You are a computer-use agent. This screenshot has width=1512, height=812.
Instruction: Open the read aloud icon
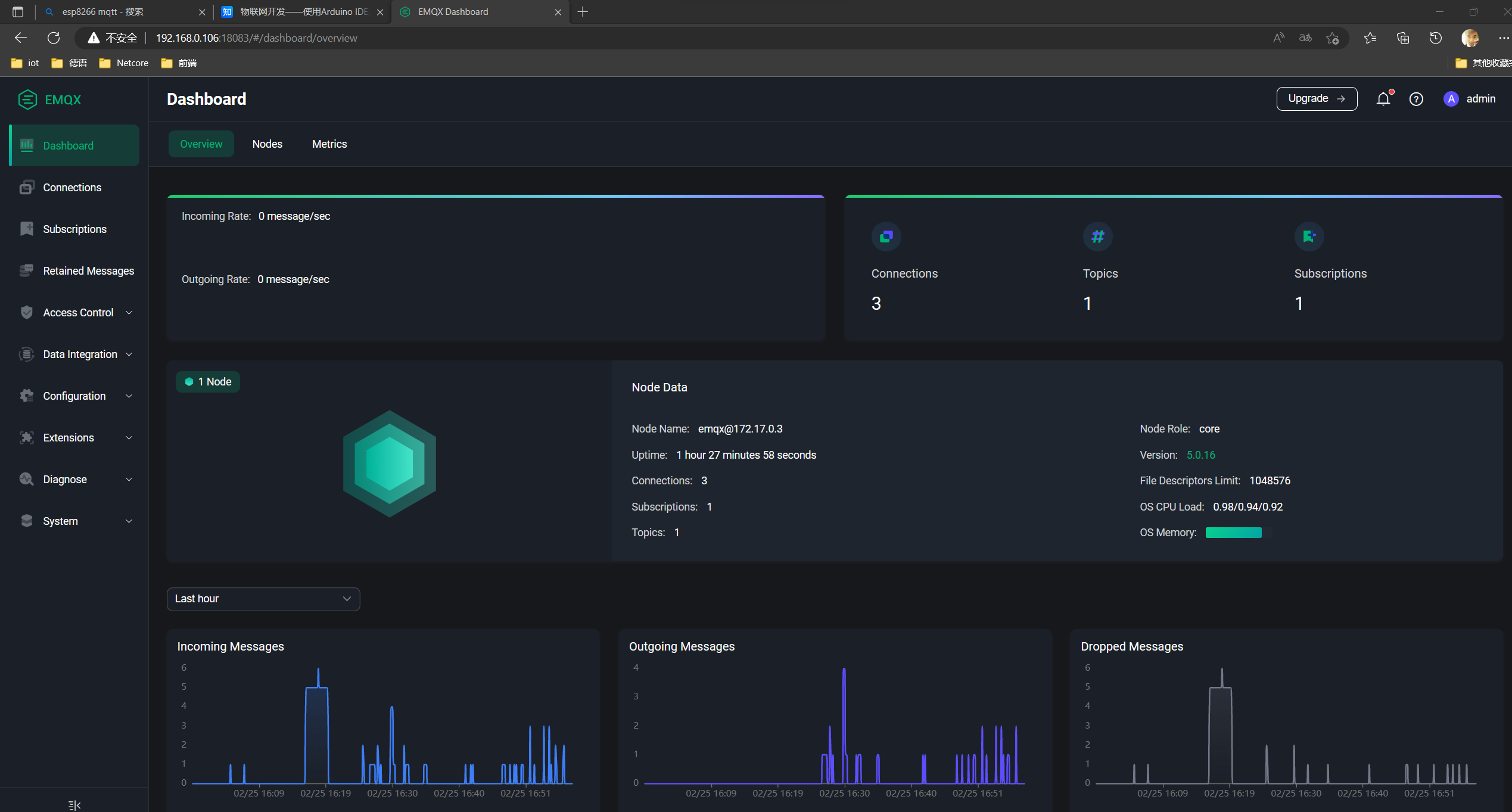(1278, 38)
